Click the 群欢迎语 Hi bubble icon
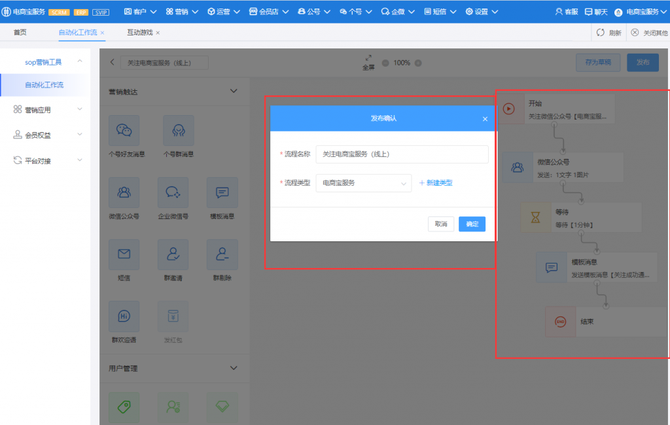This screenshot has width=670, height=425. pyautogui.click(x=124, y=316)
